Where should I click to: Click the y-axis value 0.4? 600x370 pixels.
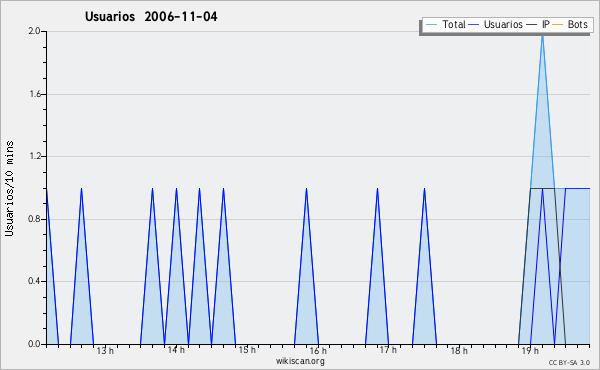click(x=34, y=281)
